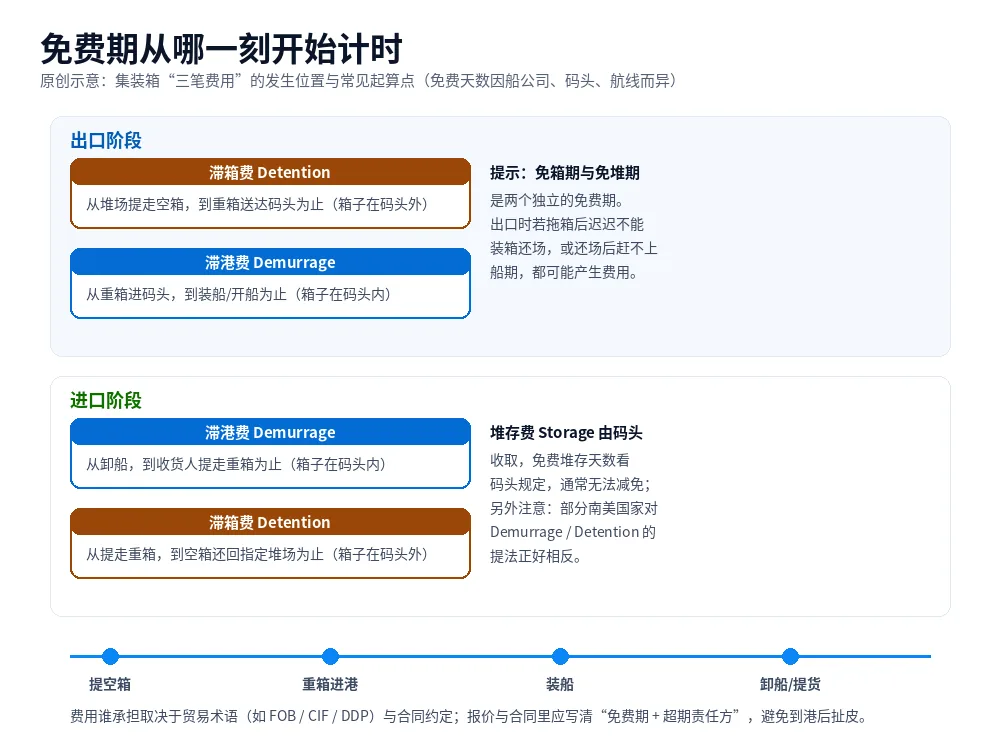The image size is (1000, 740).
Task: Click 滞箱费 Detention header in import section
Action: 270,522
